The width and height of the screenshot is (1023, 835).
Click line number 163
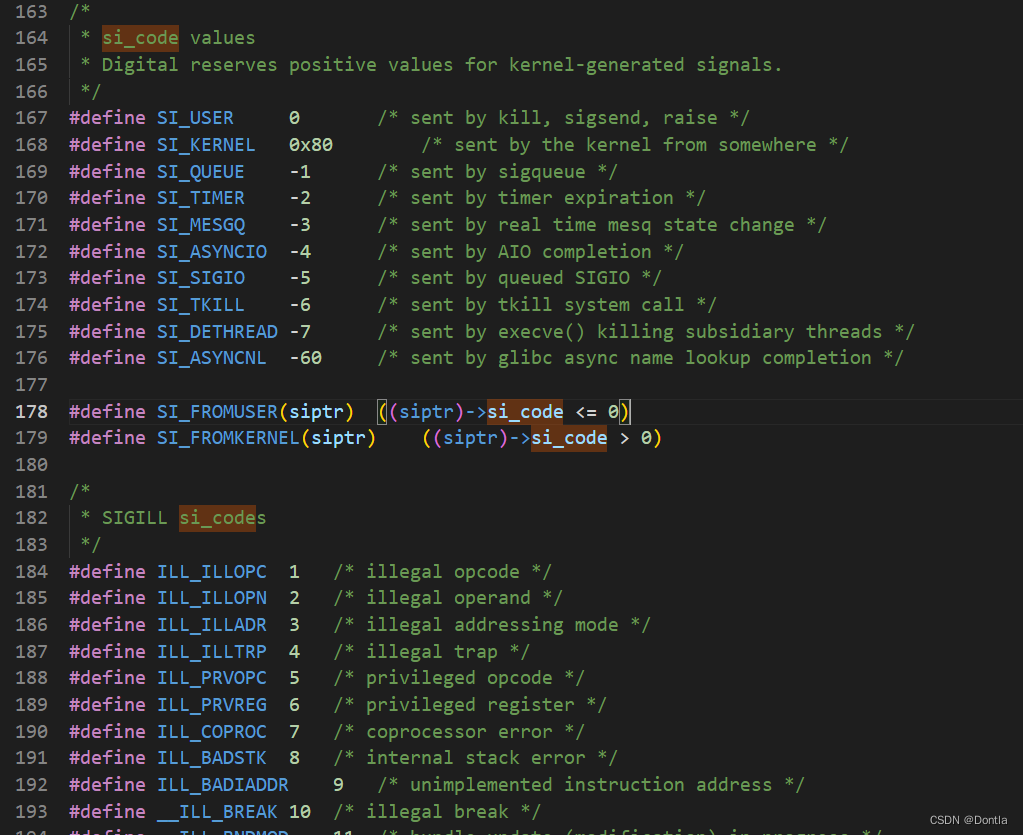pos(30,11)
